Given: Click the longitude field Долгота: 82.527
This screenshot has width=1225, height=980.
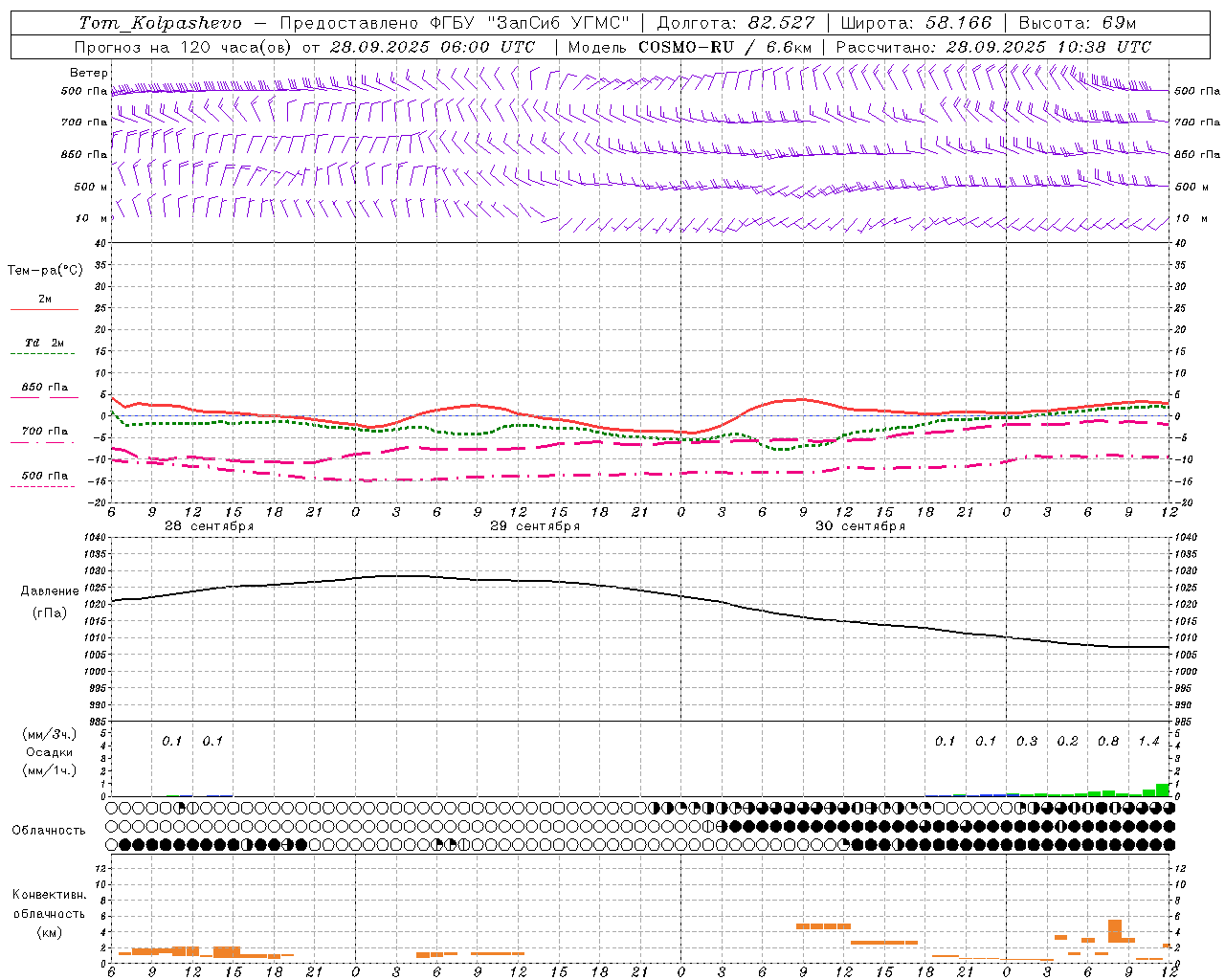Looking at the screenshot, I should (x=736, y=23).
